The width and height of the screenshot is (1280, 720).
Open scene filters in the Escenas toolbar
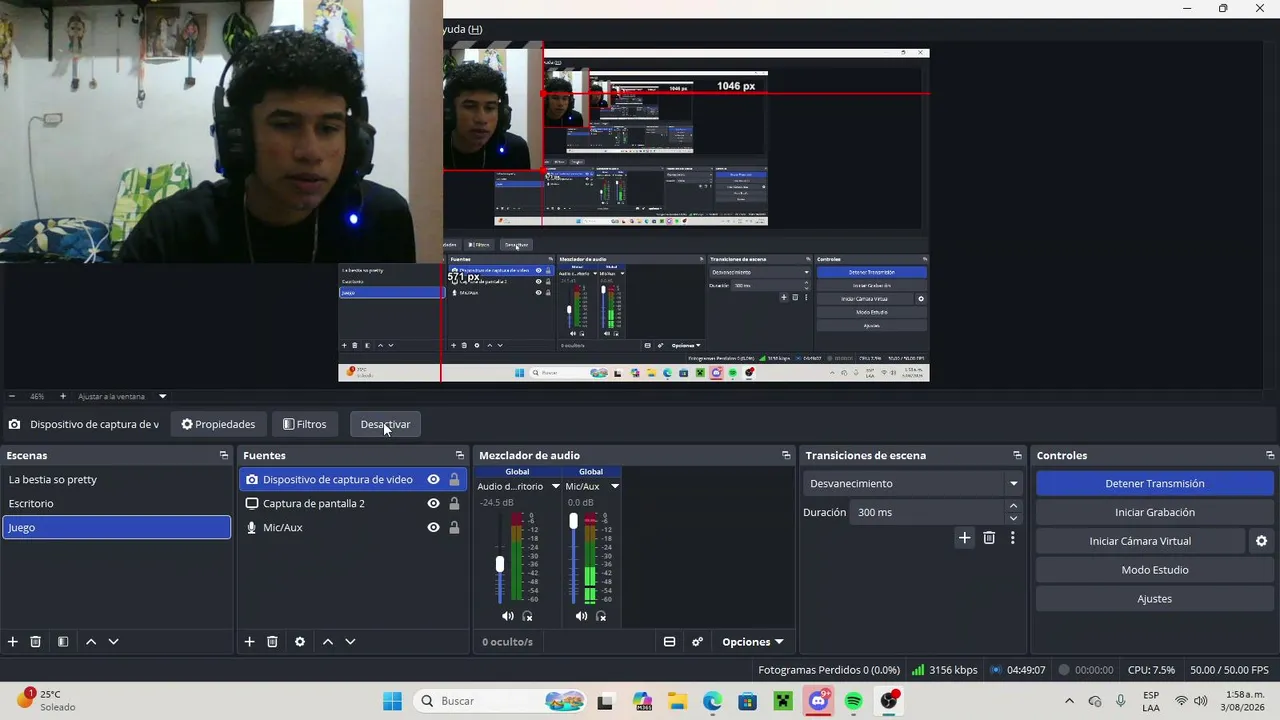pyautogui.click(x=63, y=642)
